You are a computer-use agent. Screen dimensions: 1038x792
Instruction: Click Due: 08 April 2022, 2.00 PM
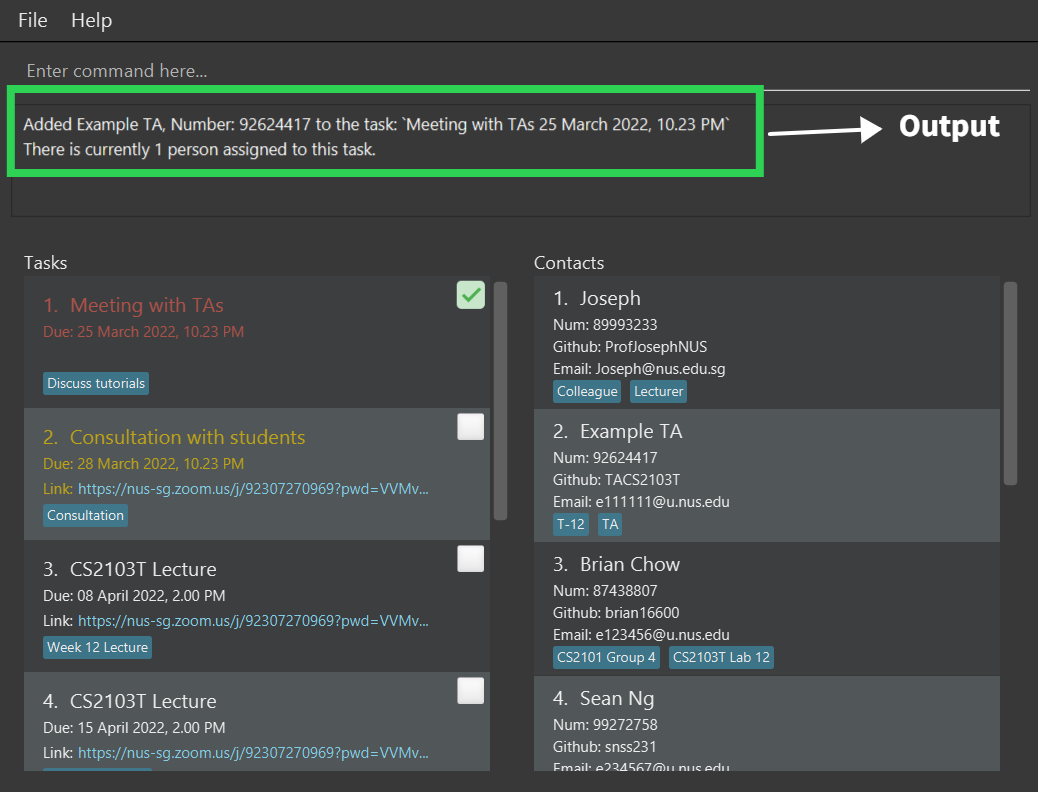click(x=134, y=596)
